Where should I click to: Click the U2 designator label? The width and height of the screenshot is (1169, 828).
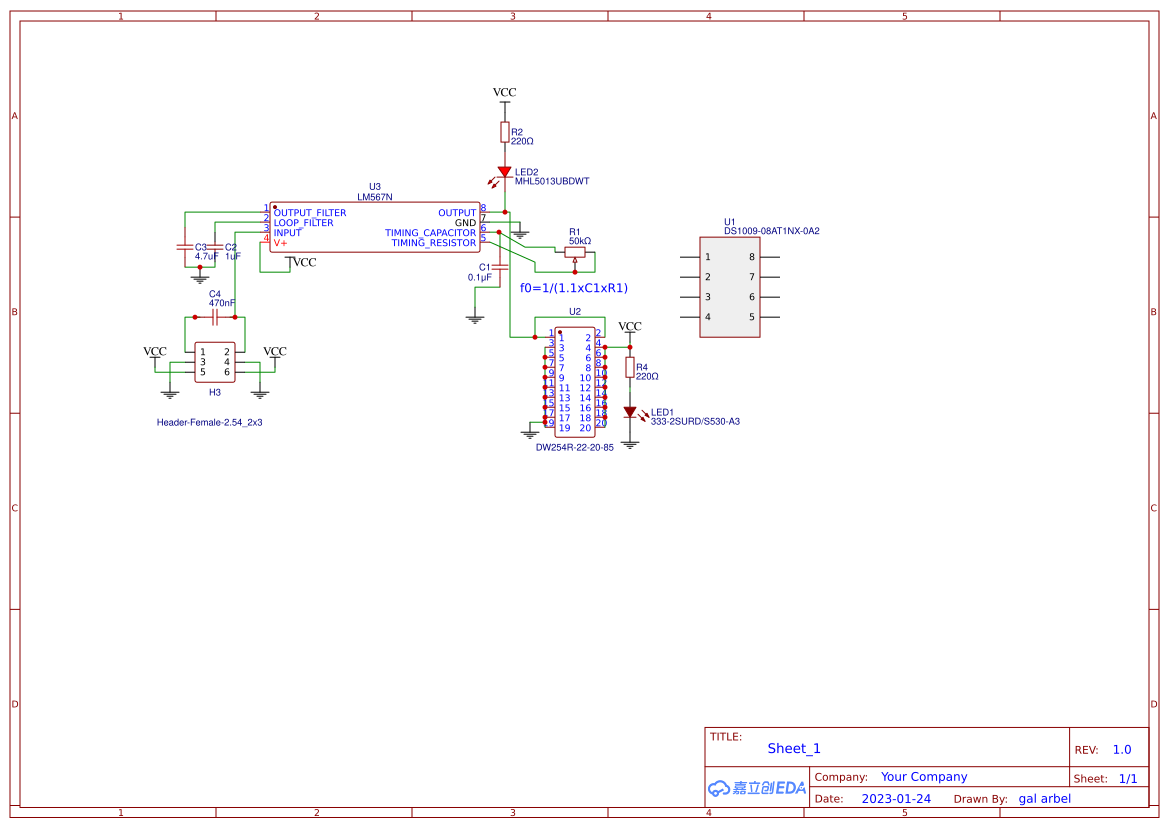pos(575,312)
